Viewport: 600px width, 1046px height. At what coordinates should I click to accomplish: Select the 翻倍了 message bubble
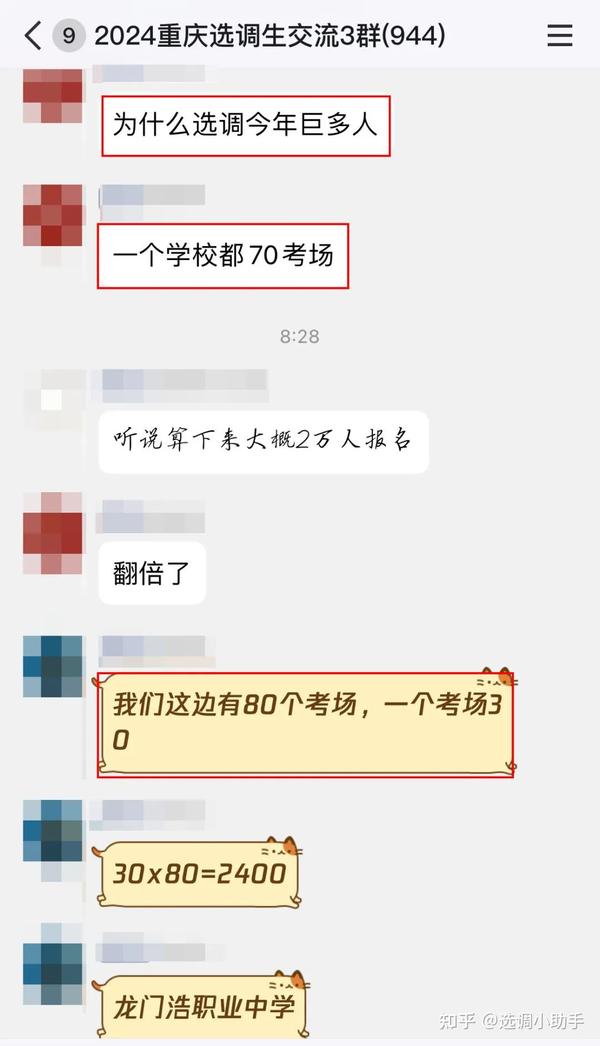[x=152, y=574]
